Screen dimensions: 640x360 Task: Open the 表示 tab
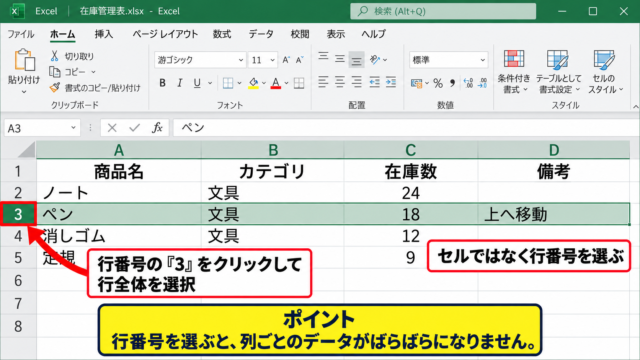coord(336,34)
